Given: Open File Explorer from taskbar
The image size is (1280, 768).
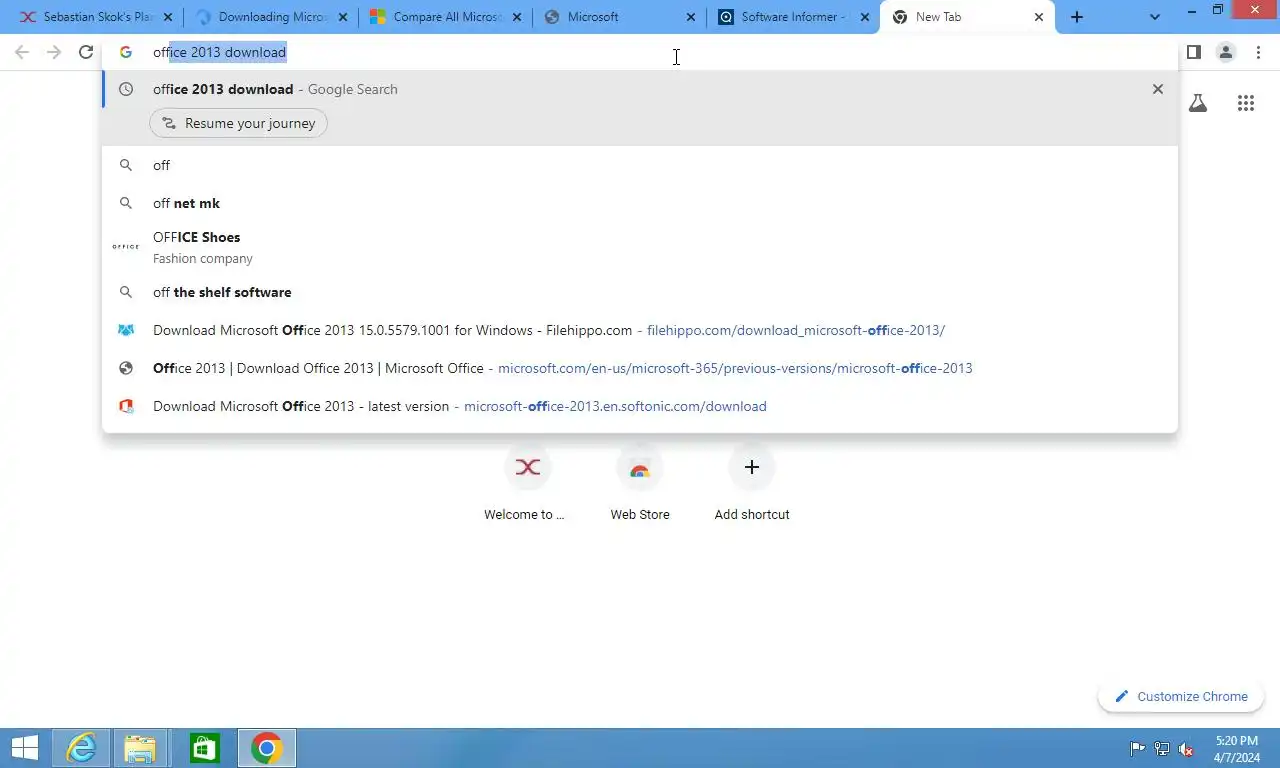Looking at the screenshot, I should click(141, 748).
